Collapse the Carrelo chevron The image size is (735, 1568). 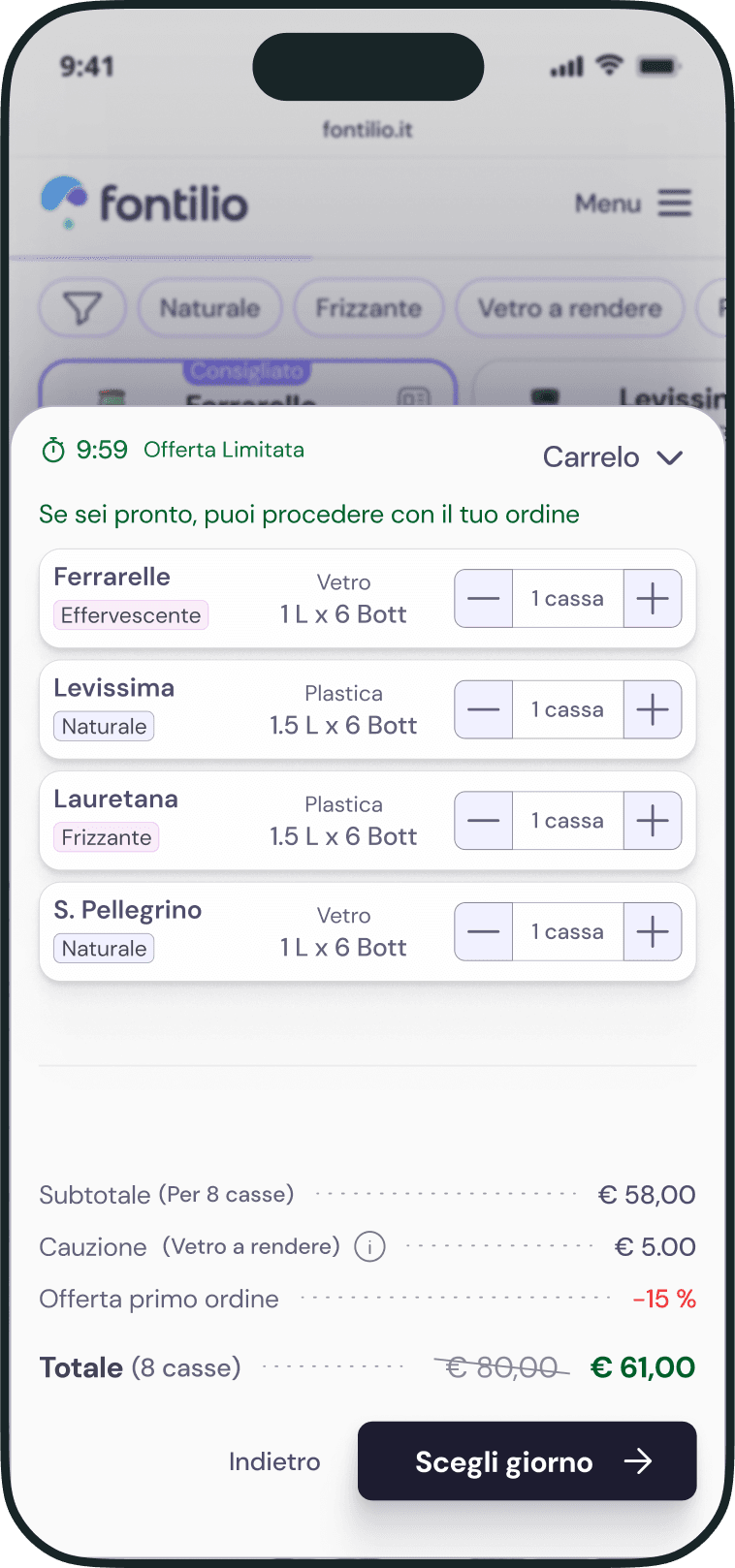click(670, 457)
